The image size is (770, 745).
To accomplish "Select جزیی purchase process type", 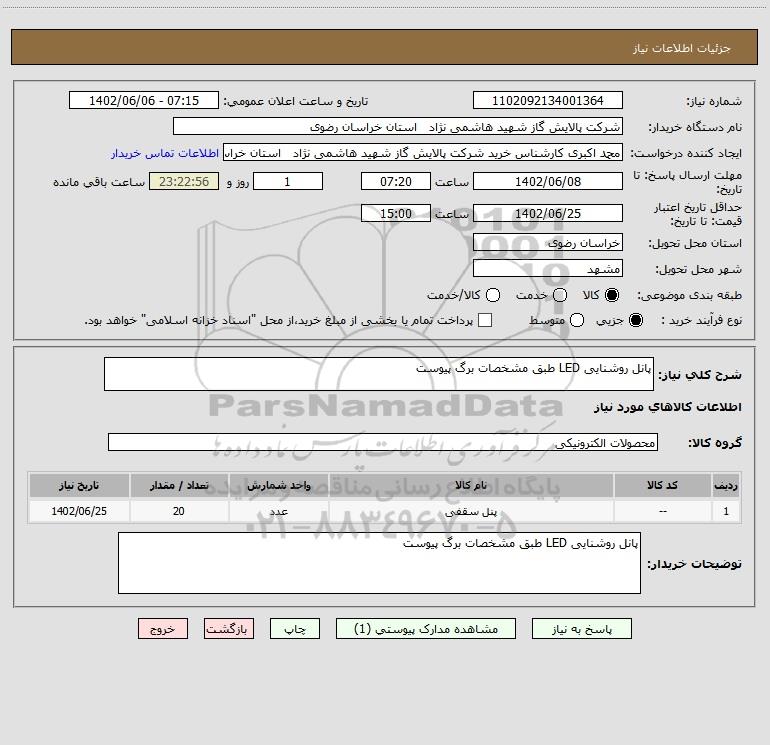I will (x=636, y=320).
